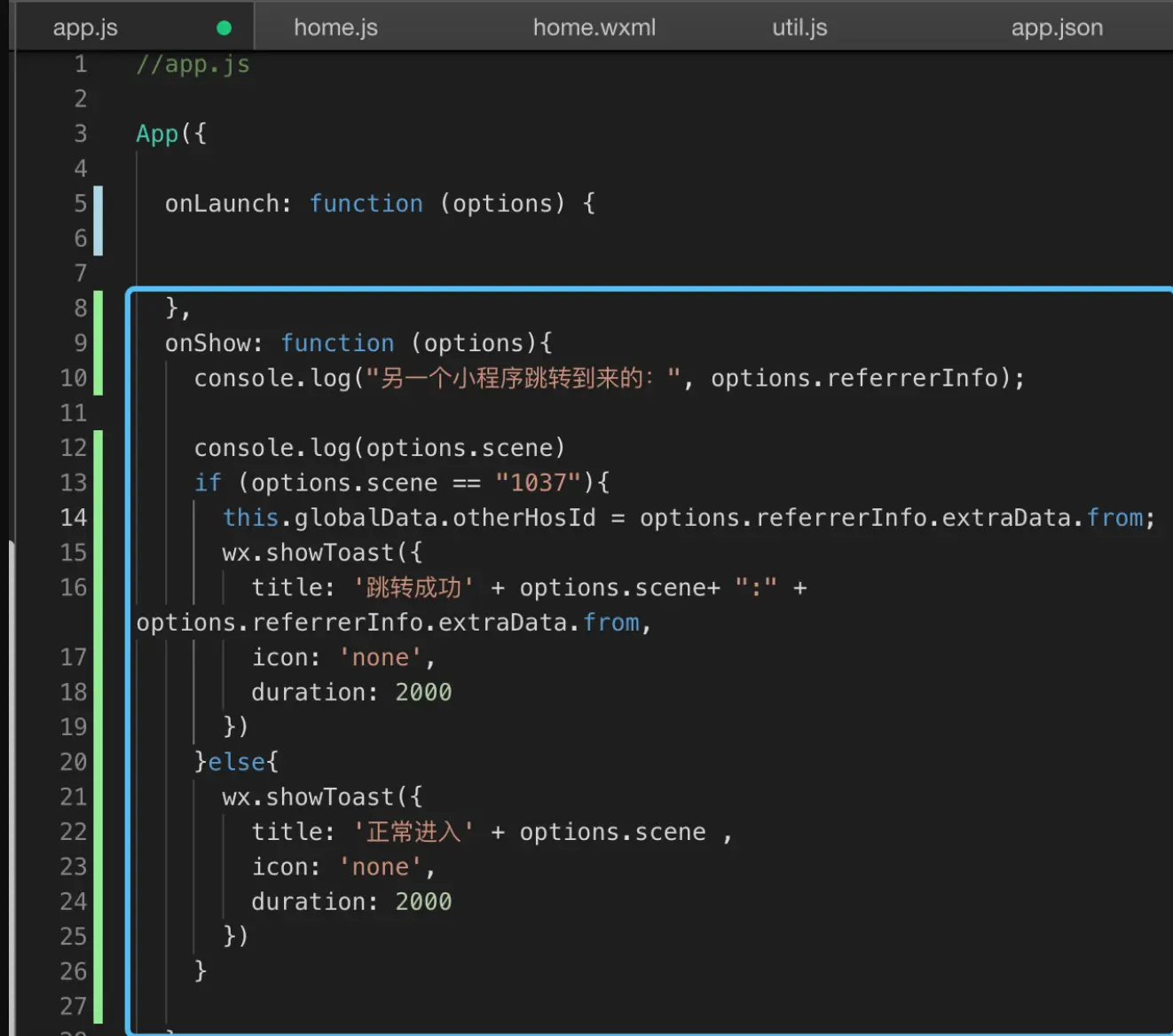Click line number 1 in the gutter

tap(81, 65)
